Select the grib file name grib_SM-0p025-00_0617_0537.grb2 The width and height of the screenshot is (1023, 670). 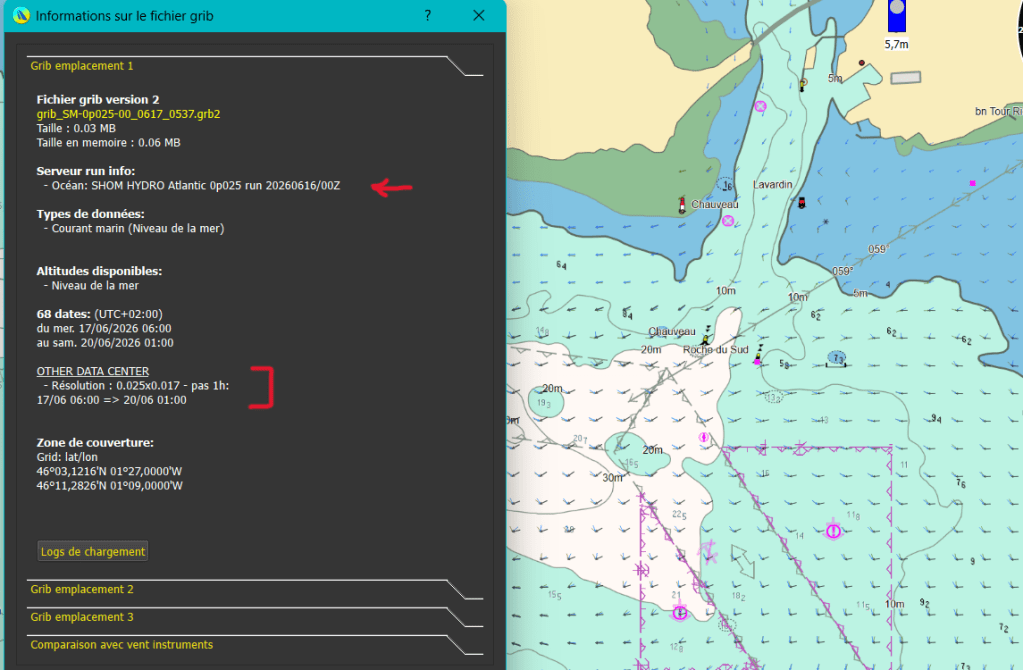(129, 114)
